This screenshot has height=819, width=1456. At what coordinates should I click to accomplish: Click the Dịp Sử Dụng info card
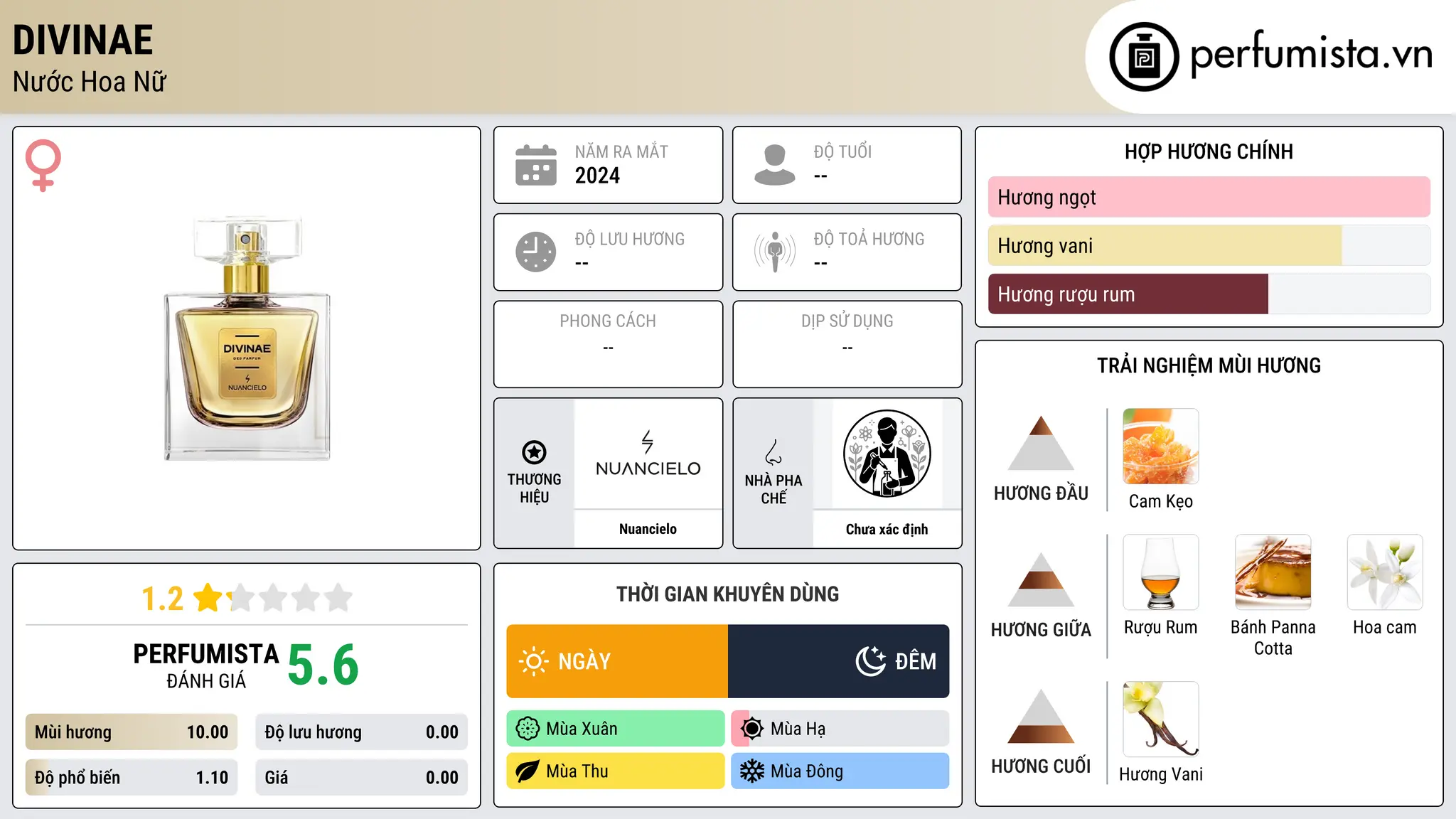[847, 344]
